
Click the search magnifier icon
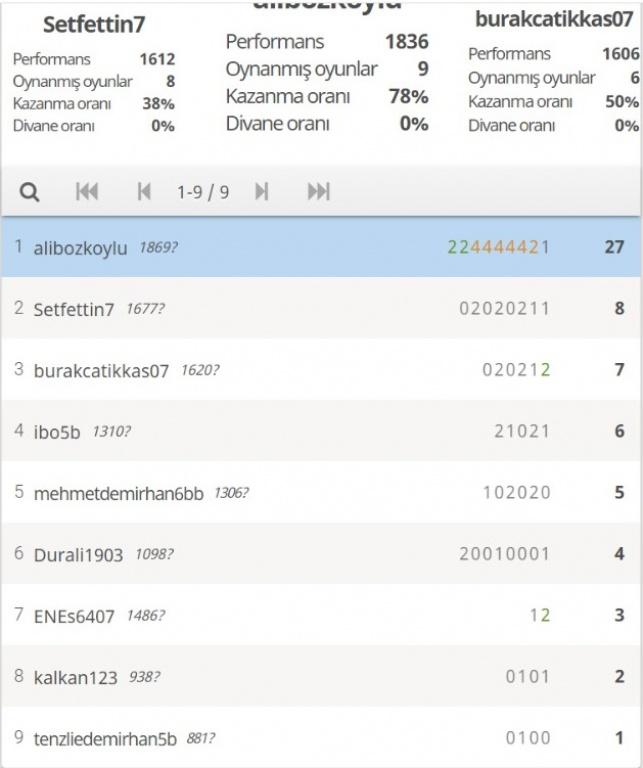click(x=30, y=192)
